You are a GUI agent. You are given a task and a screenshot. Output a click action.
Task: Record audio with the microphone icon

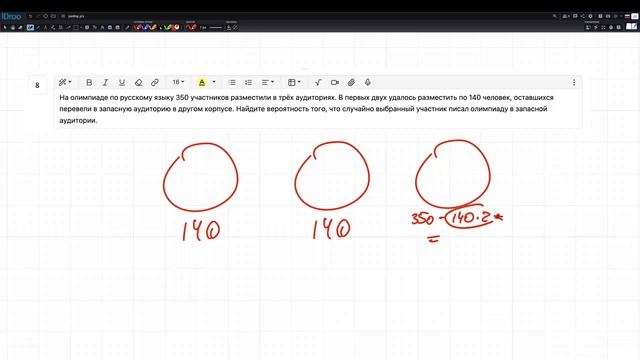[x=368, y=82]
